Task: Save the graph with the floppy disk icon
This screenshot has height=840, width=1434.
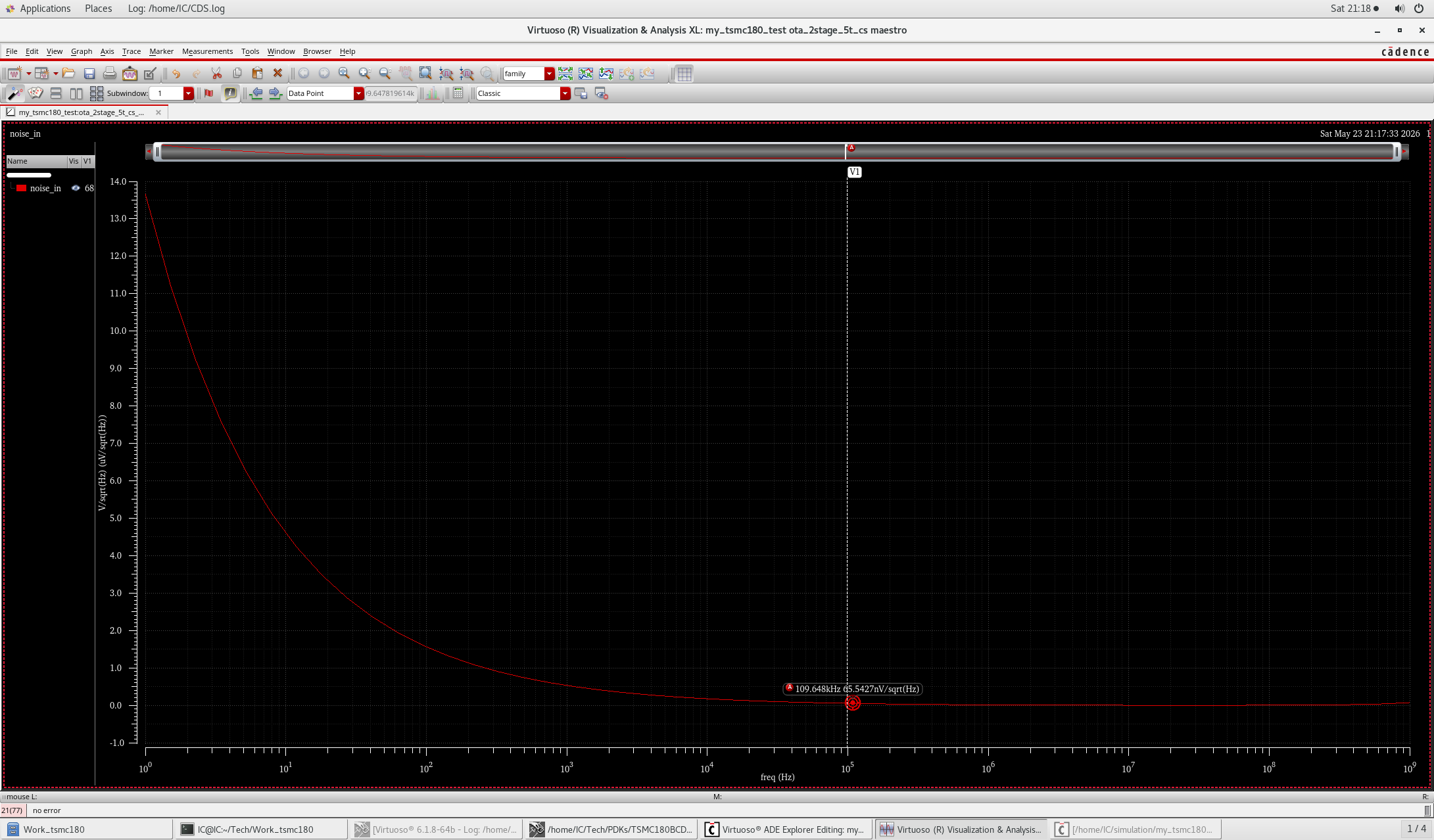Action: point(89,74)
